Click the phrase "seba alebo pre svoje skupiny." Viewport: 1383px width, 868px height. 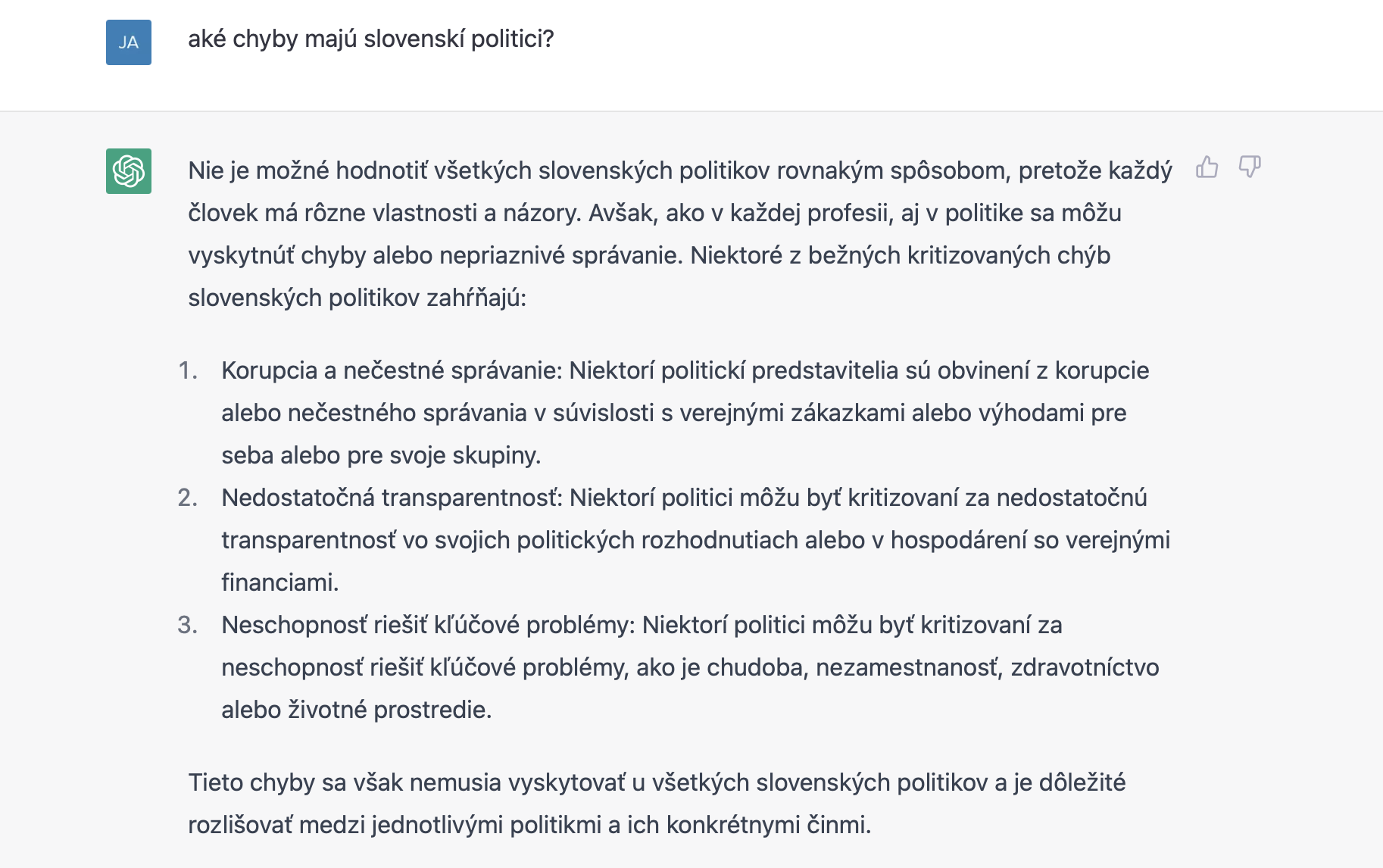tap(381, 455)
